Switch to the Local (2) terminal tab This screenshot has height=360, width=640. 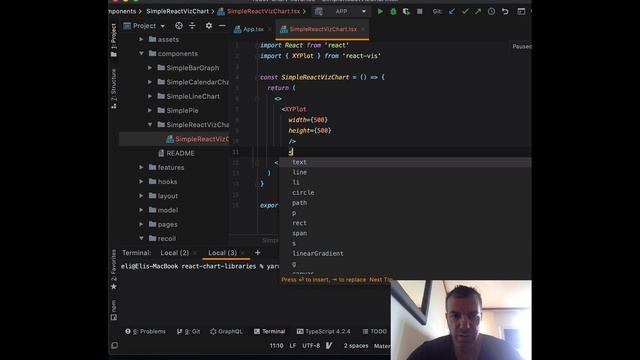pos(175,253)
